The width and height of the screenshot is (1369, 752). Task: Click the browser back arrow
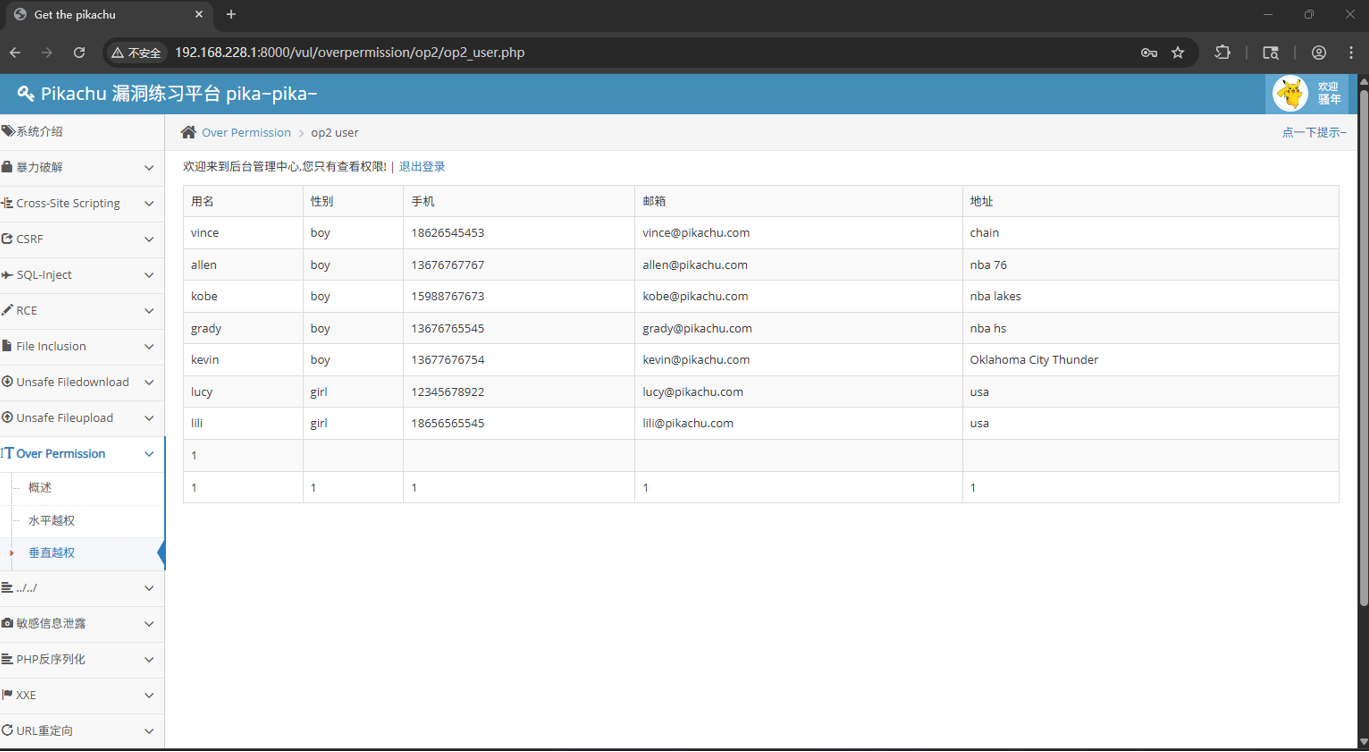(15, 52)
